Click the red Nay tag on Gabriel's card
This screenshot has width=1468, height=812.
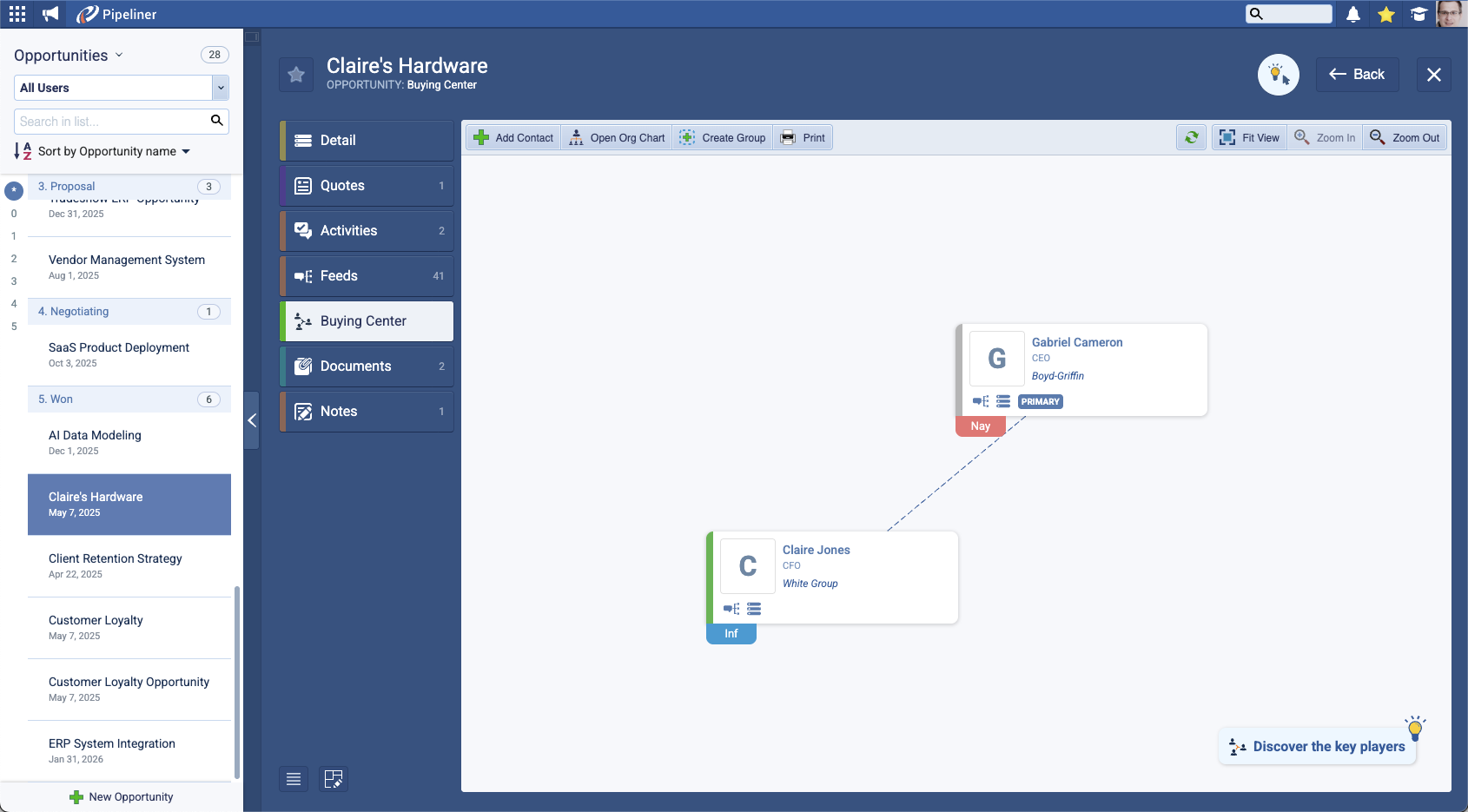click(980, 426)
